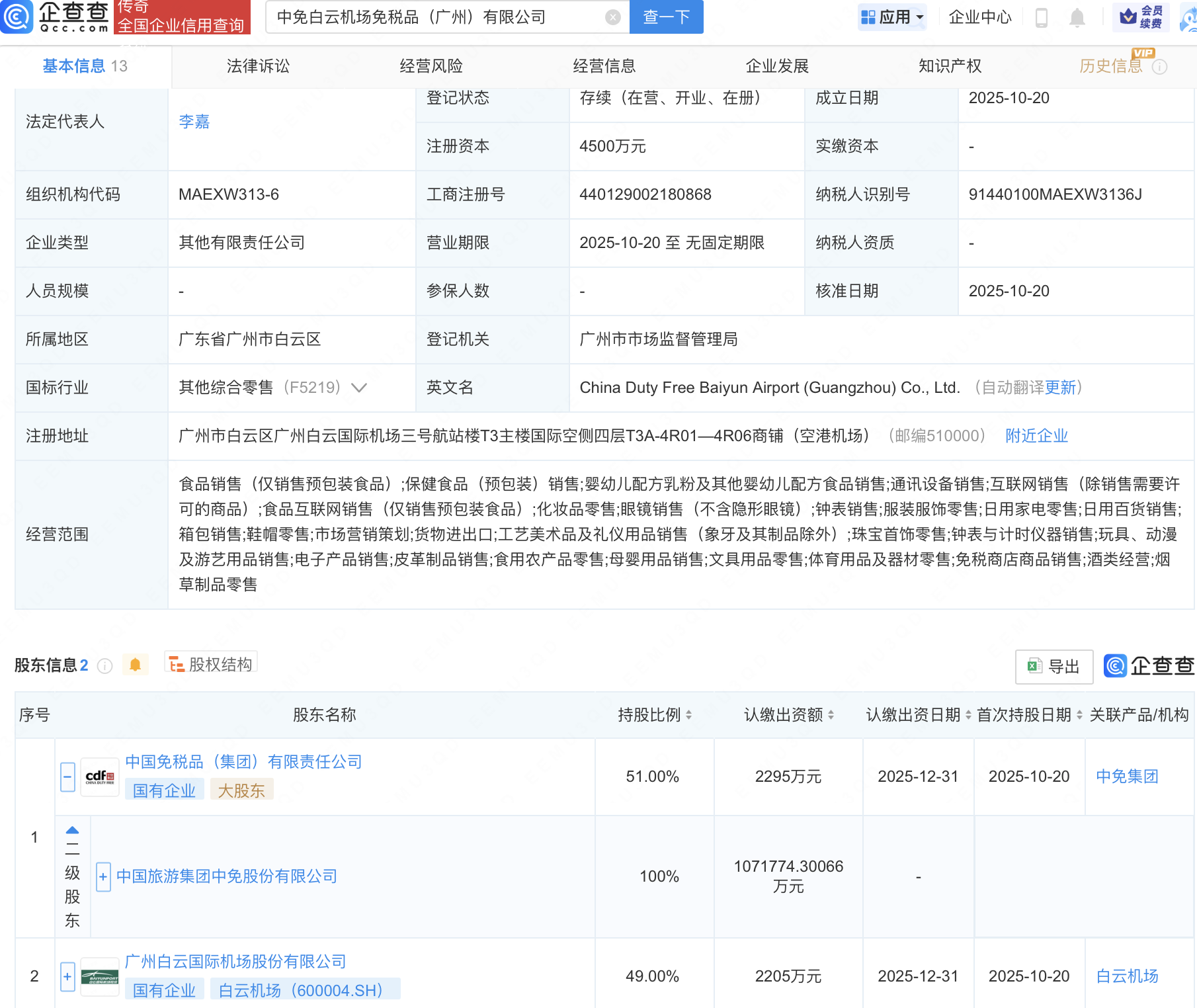Open the mobile phone app icon

[x=1041, y=17]
